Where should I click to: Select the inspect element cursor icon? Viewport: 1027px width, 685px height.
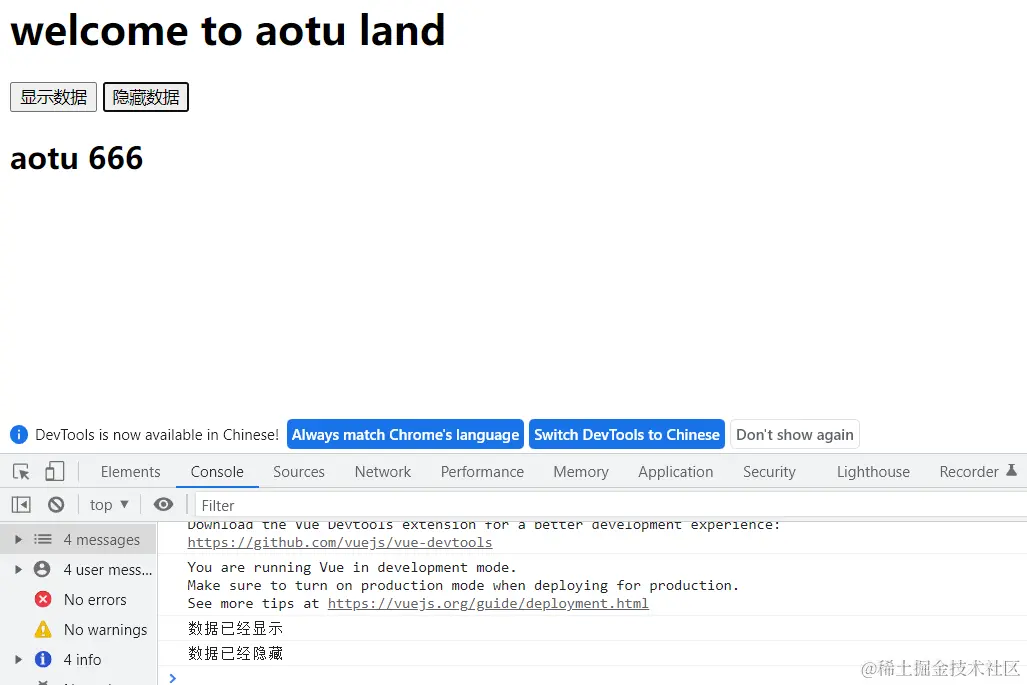pyautogui.click(x=21, y=472)
